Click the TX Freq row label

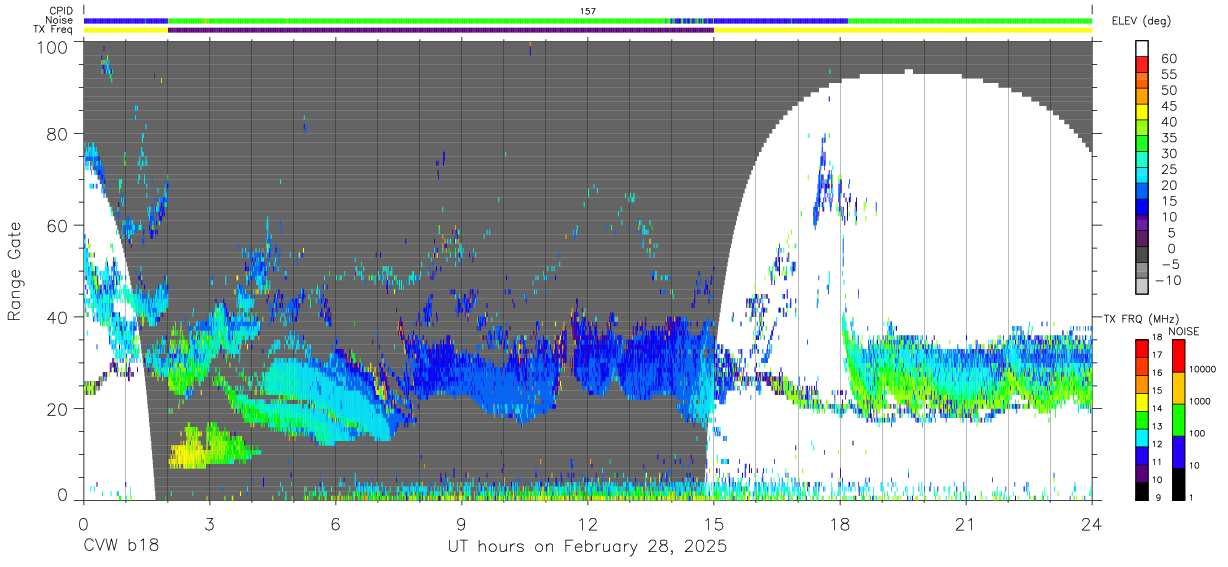(54, 30)
